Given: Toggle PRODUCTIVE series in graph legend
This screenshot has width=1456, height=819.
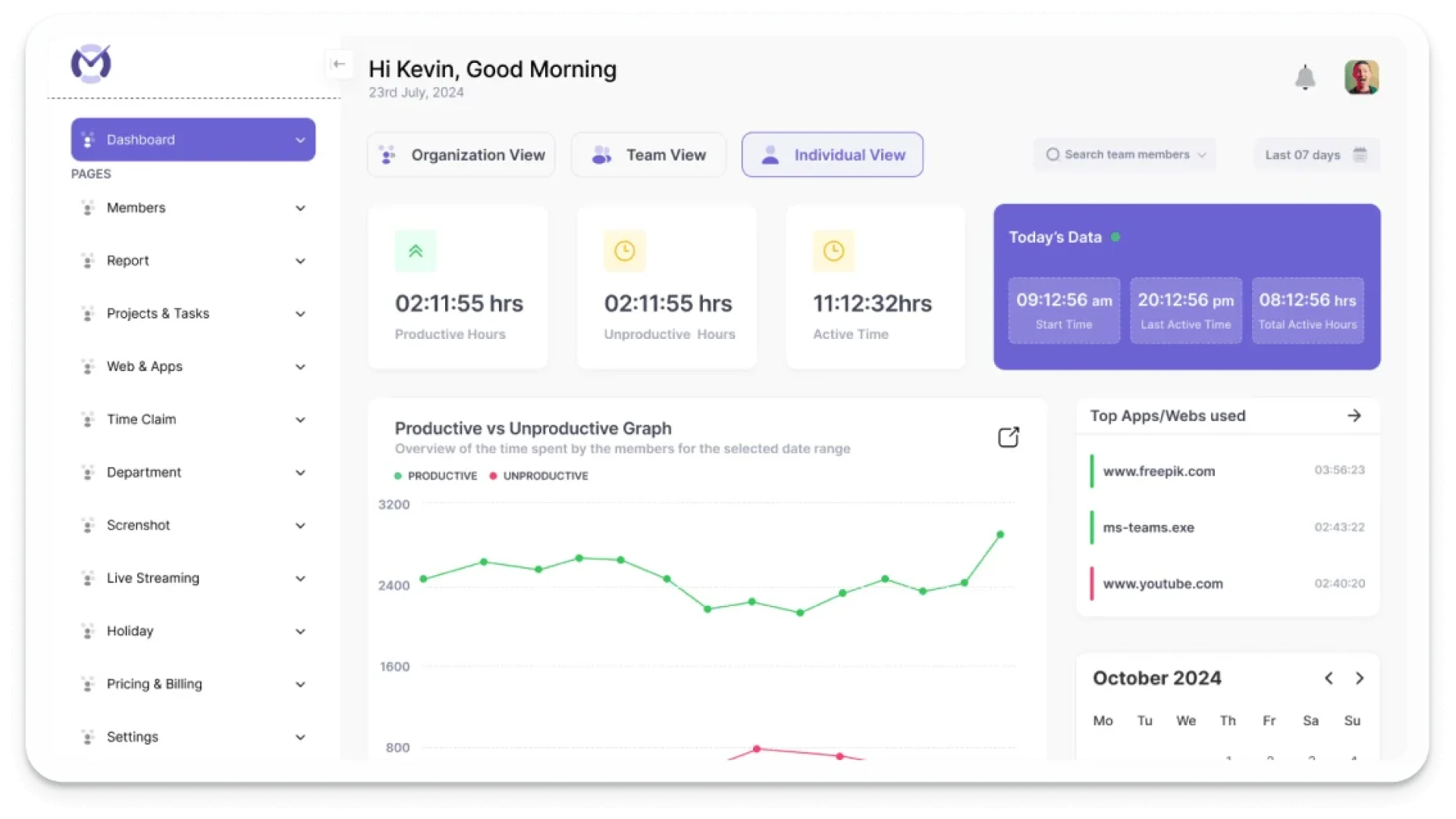Looking at the screenshot, I should pos(436,475).
